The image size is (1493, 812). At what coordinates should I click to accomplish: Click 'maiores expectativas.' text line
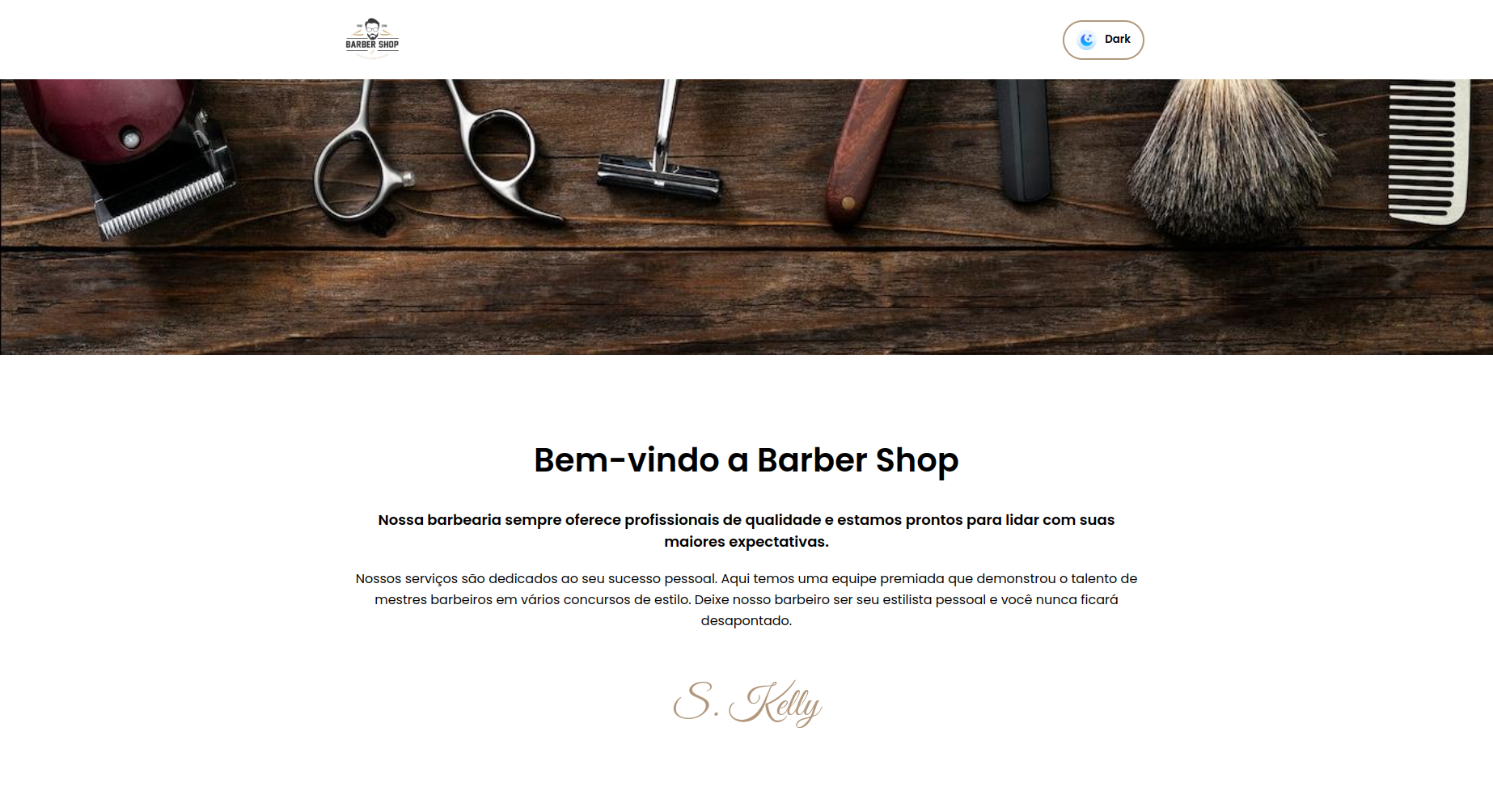746,542
